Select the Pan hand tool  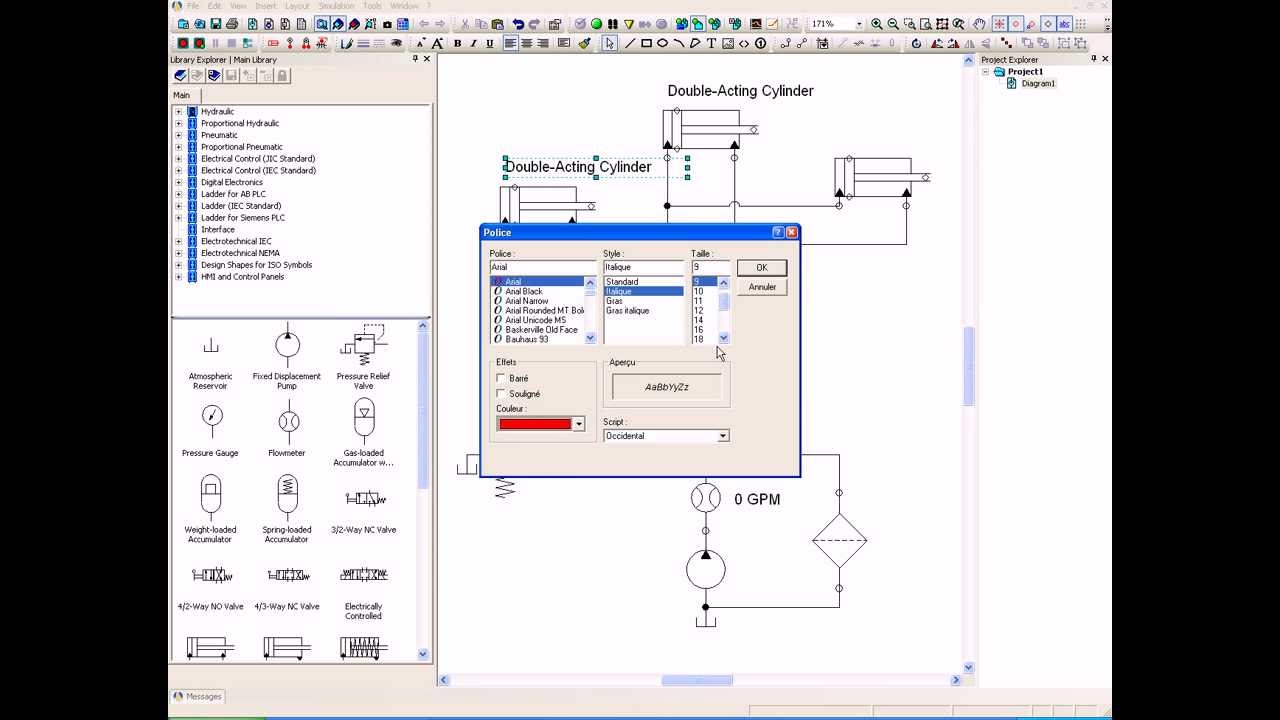(x=980, y=24)
